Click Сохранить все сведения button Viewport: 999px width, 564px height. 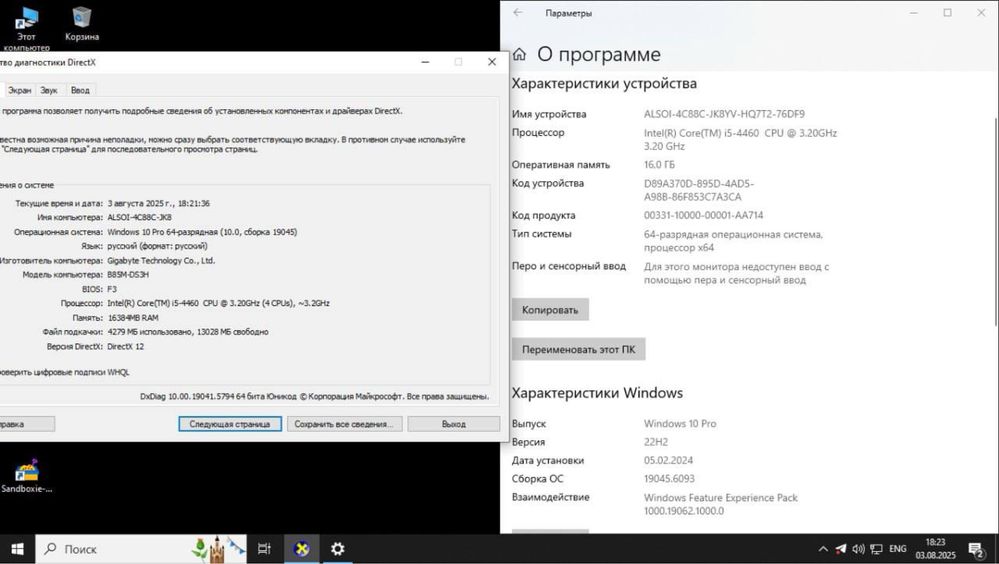344,424
